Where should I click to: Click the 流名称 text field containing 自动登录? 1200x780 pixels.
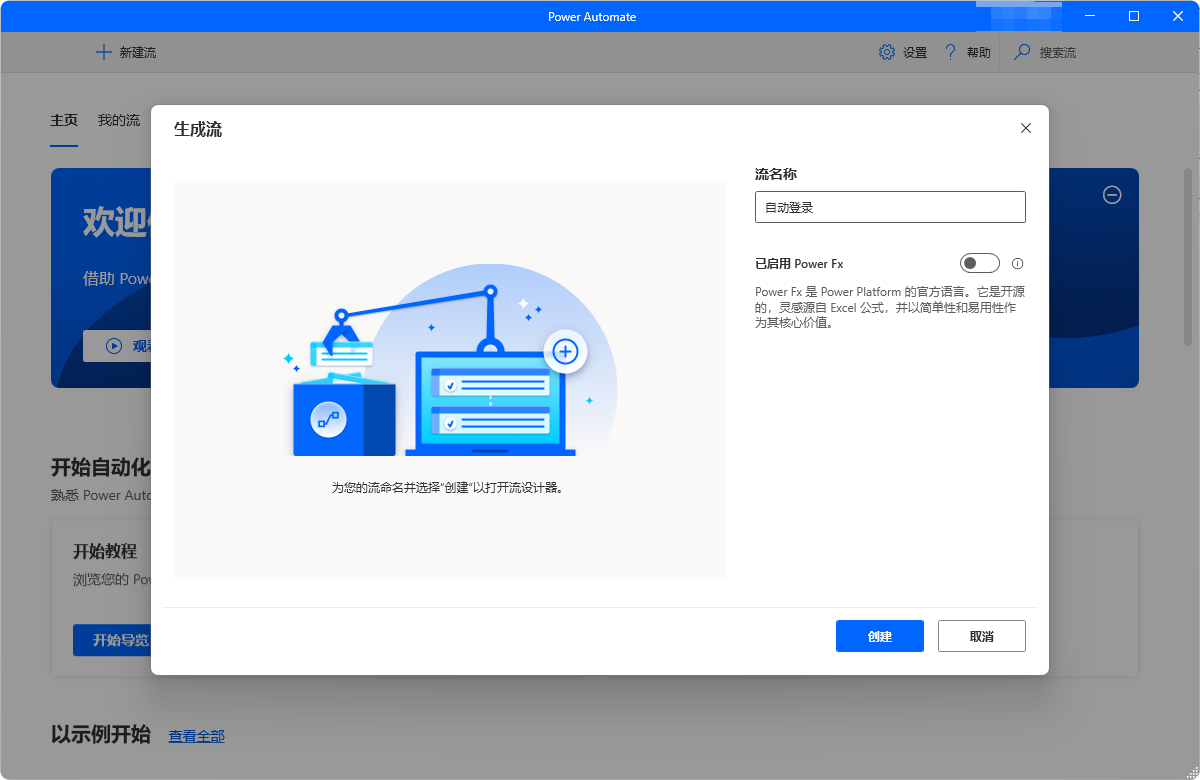point(890,207)
